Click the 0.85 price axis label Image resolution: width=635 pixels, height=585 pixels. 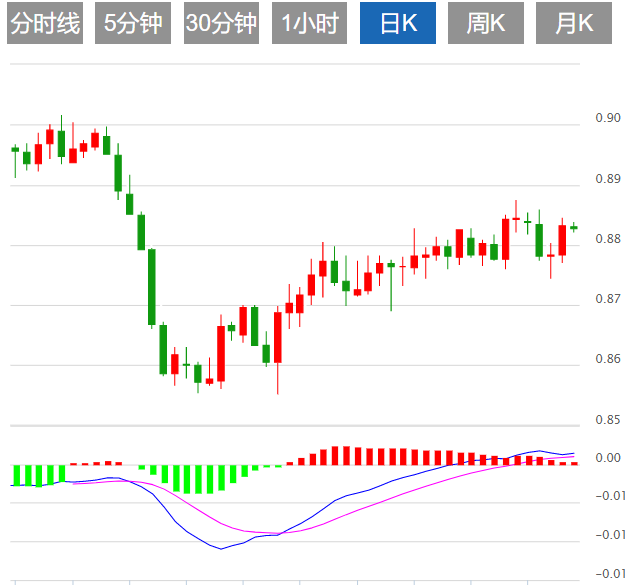click(608, 419)
